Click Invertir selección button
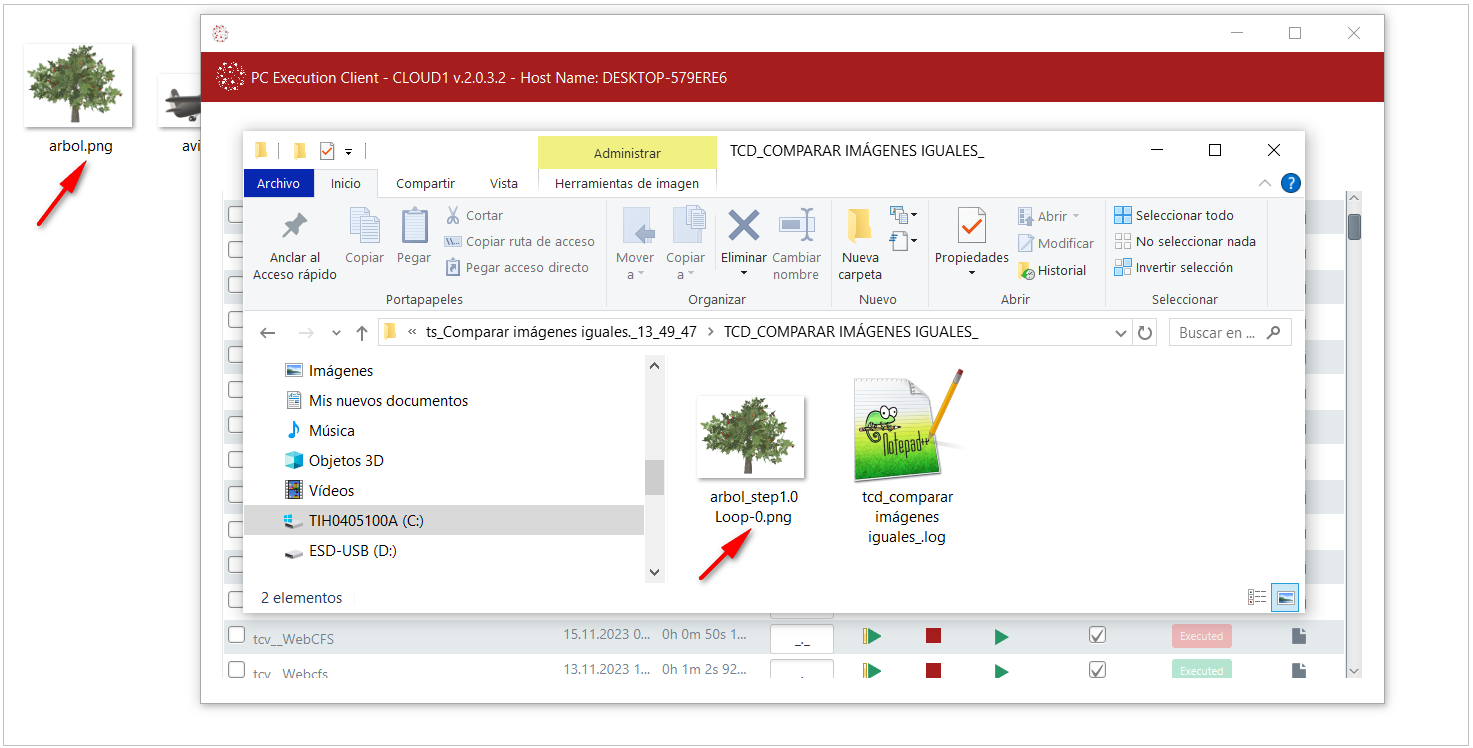This screenshot has height=748, width=1473. tap(1173, 267)
